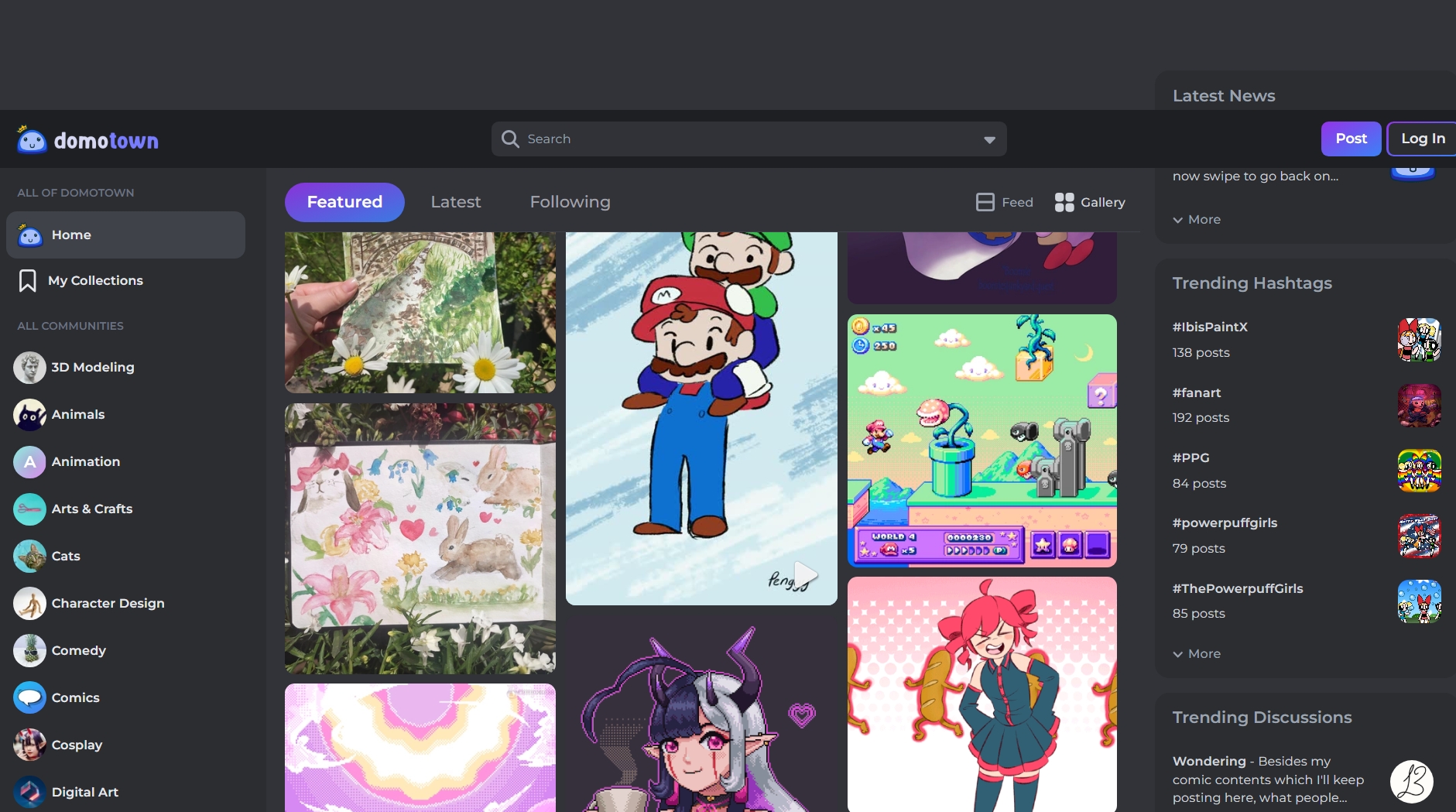This screenshot has height=812, width=1456.
Task: Expand More under Trending Hashtags
Action: [1197, 654]
